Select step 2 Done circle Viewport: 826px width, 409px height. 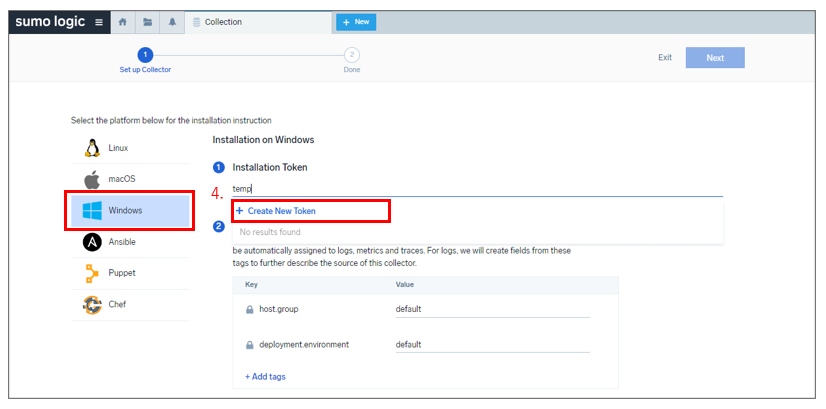(x=352, y=55)
